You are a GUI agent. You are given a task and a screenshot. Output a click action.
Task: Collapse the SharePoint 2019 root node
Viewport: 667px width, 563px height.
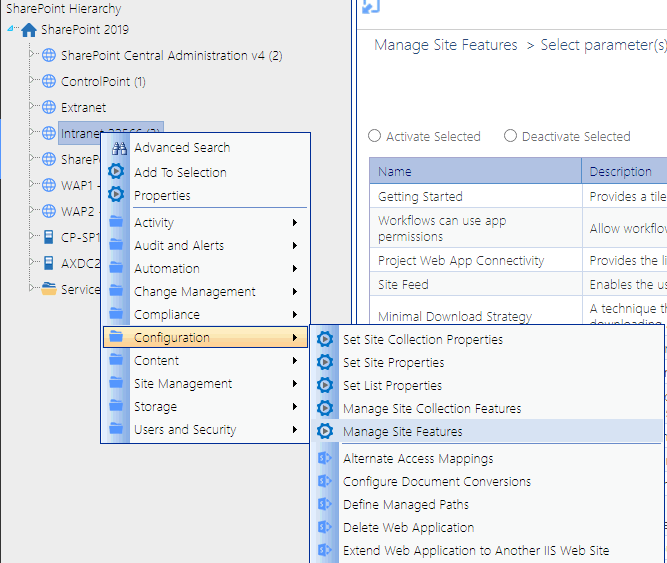coord(11,30)
